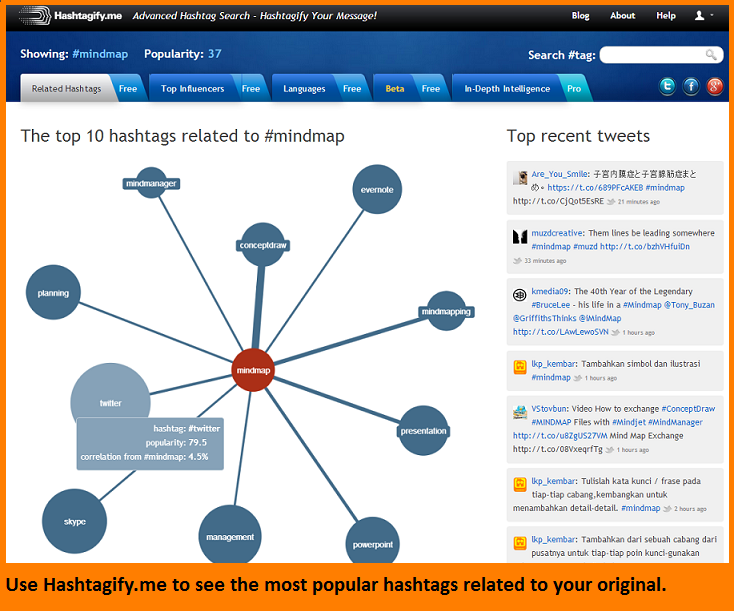Click bird icon beside 21 minutes ago
This screenshot has width=734, height=611.
[x=611, y=202]
